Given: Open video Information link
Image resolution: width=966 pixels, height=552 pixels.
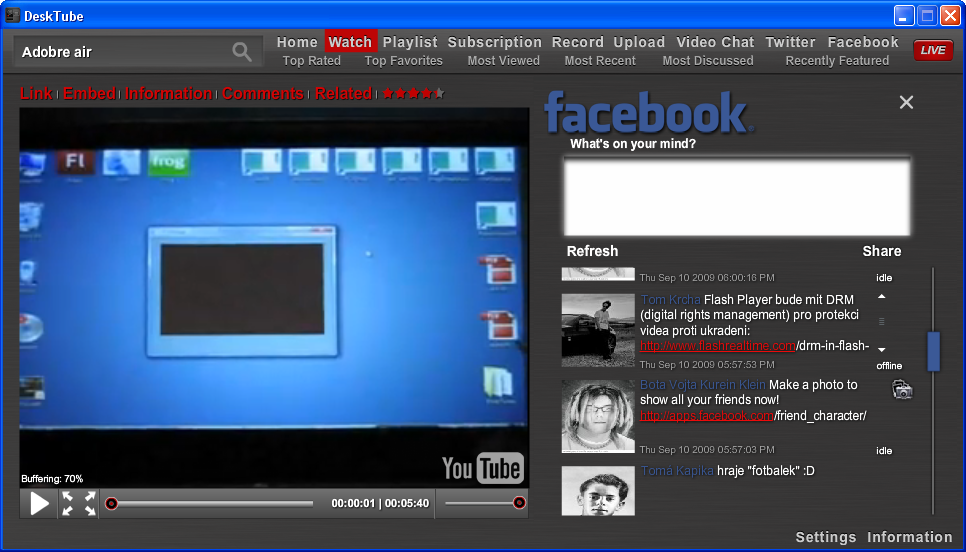Looking at the screenshot, I should click(169, 94).
